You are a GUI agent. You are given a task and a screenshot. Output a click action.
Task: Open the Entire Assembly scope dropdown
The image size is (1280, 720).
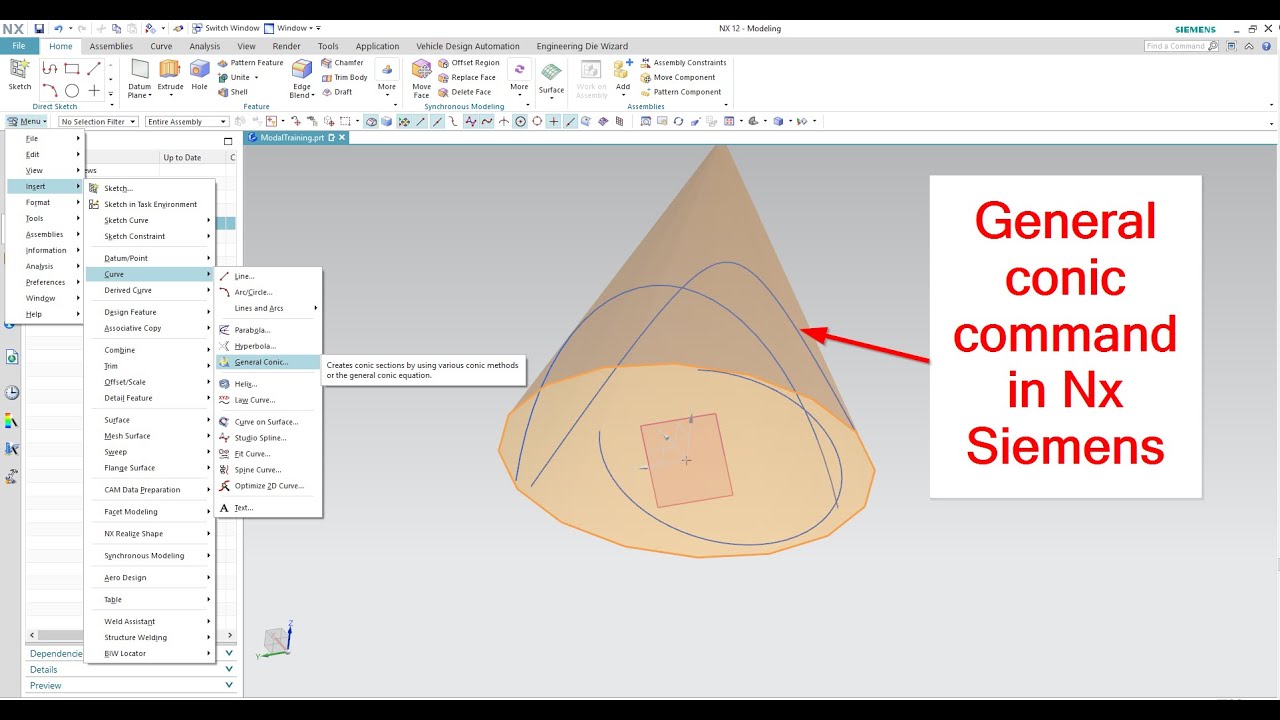pyautogui.click(x=187, y=122)
